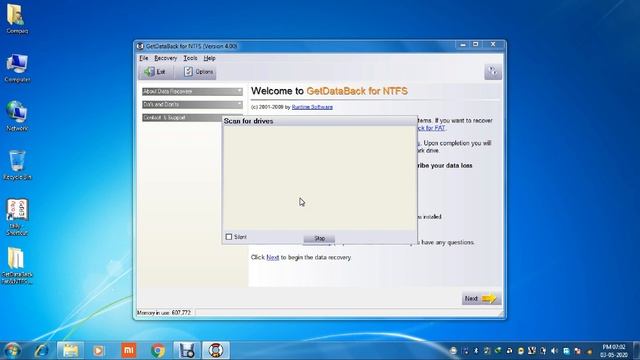Open the Options toolbar button
Viewport: 640px width, 360px height.
199,72
